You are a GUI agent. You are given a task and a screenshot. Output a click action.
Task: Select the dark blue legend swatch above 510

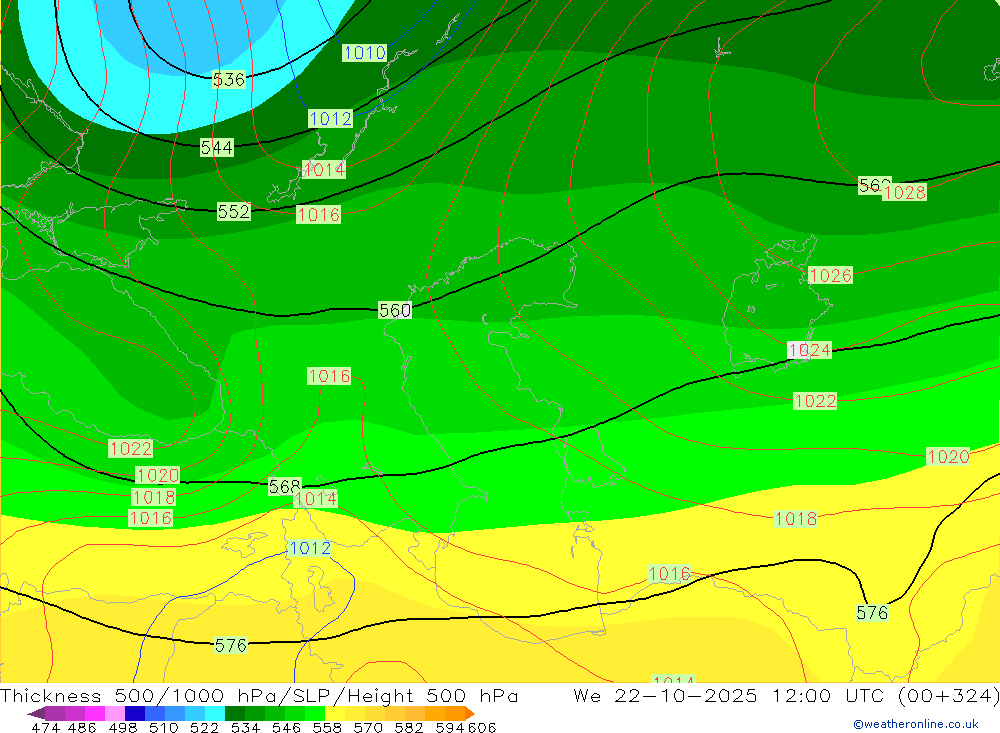135,713
